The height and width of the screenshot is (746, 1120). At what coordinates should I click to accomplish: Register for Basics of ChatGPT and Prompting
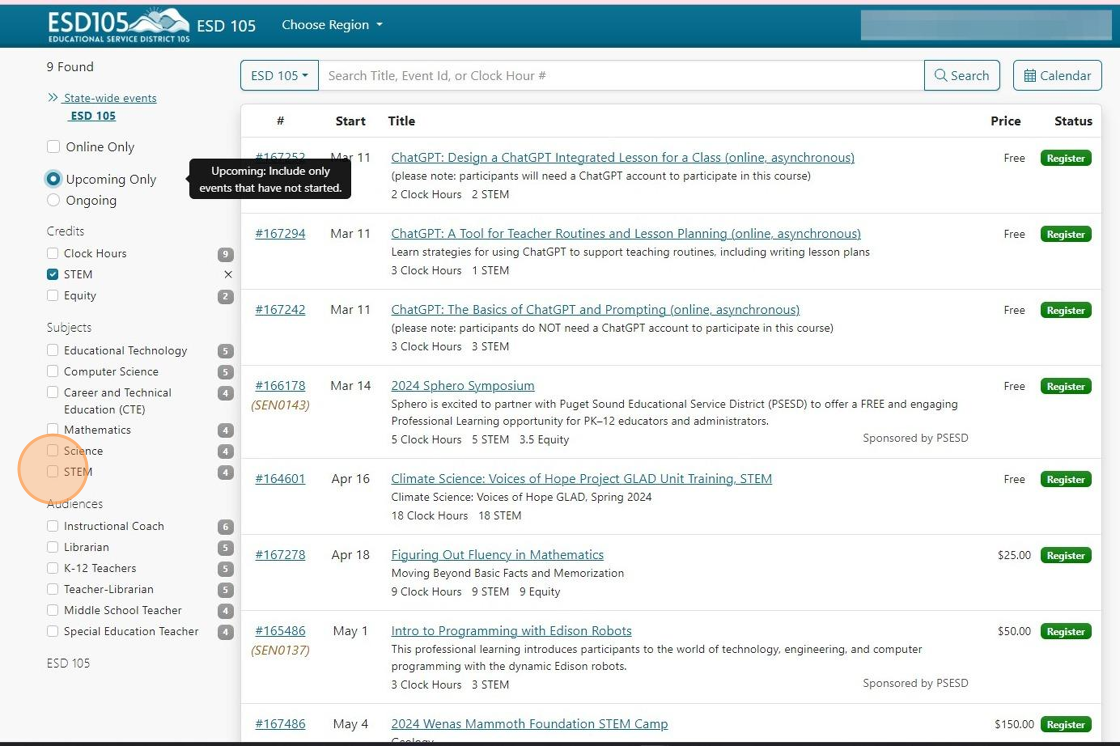[x=1066, y=310]
